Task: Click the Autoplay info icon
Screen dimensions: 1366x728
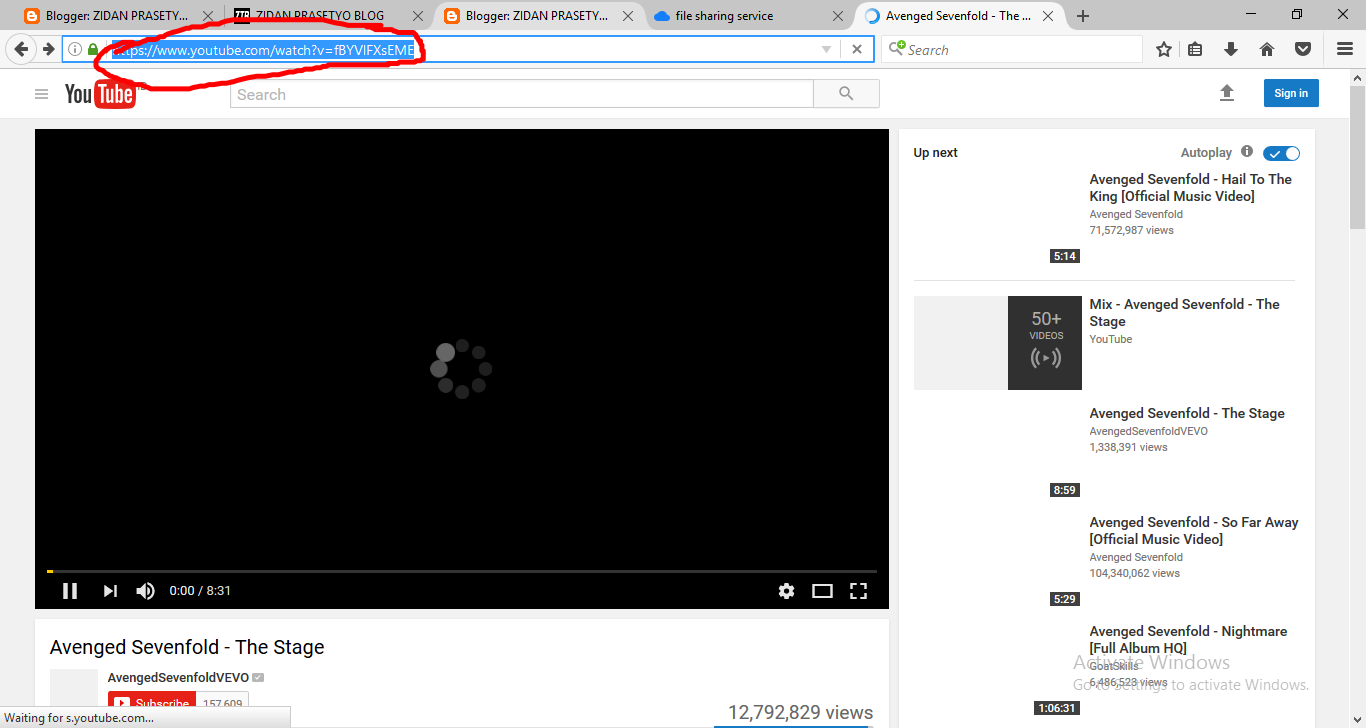Action: pos(1247,152)
